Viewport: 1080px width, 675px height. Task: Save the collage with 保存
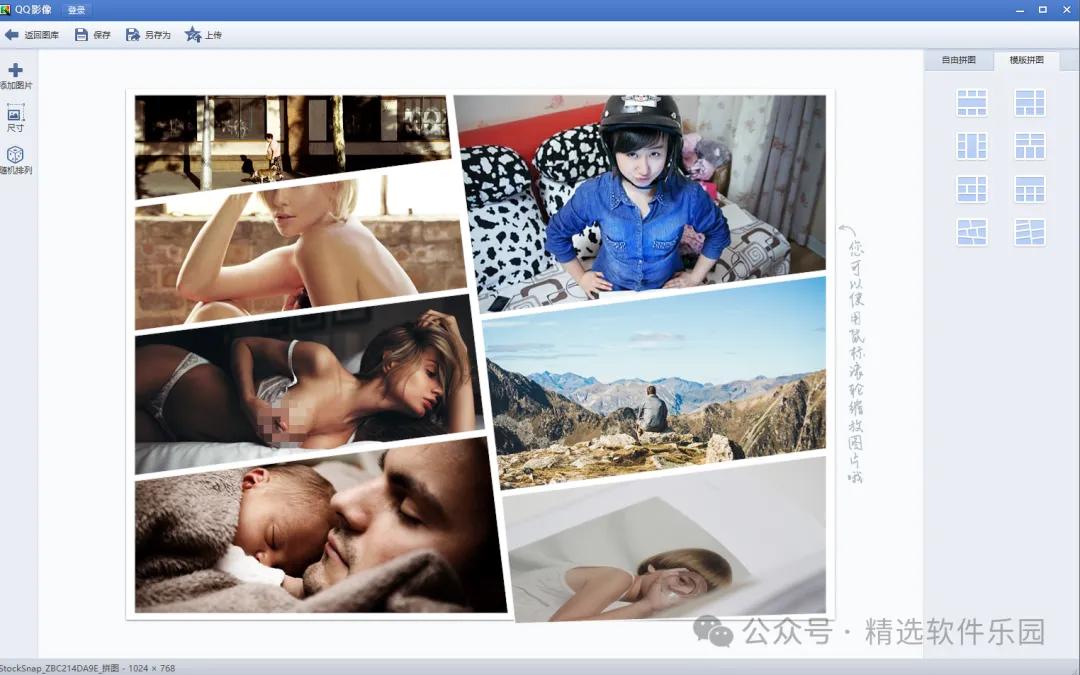pyautogui.click(x=93, y=34)
